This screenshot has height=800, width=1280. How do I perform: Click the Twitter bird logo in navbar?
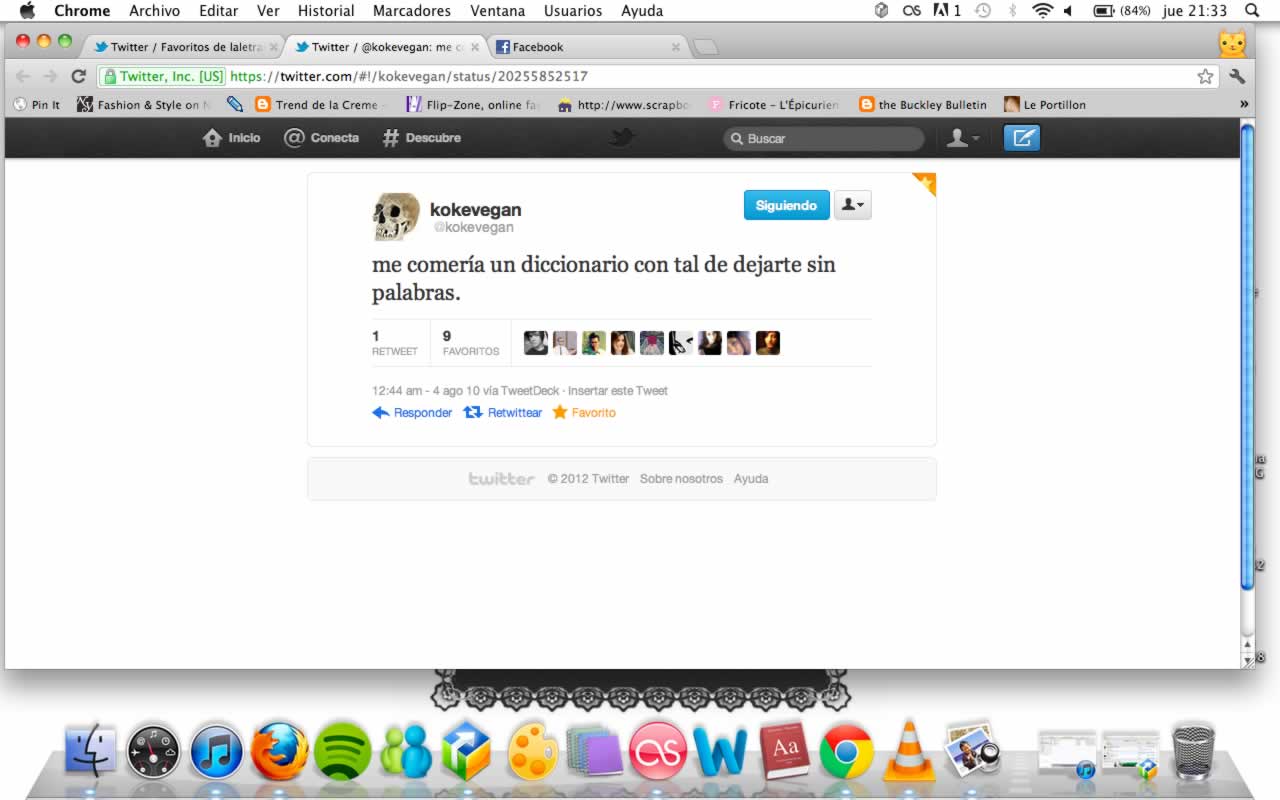tap(622, 138)
